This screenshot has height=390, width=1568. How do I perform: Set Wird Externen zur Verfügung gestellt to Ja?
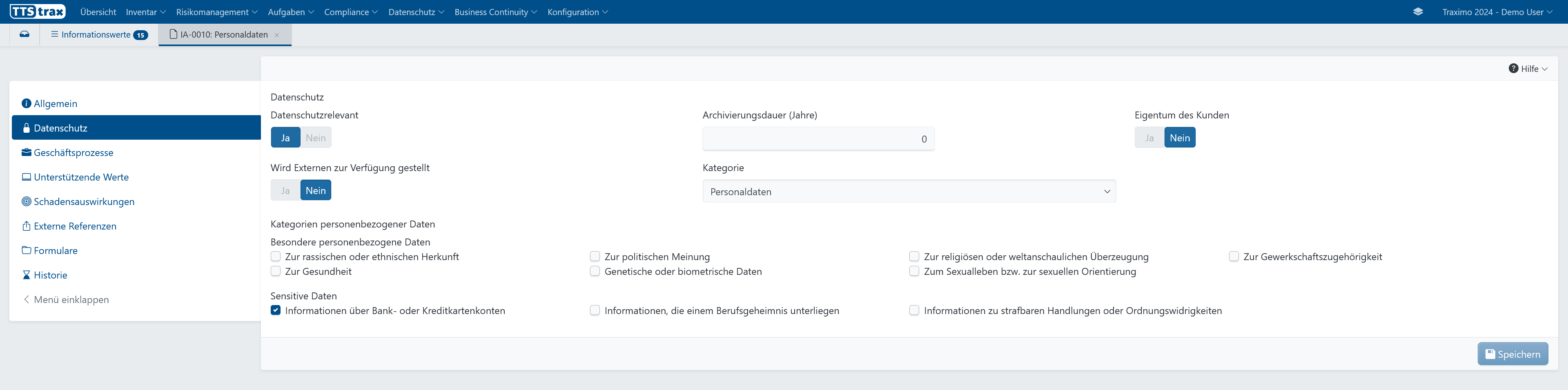285,190
